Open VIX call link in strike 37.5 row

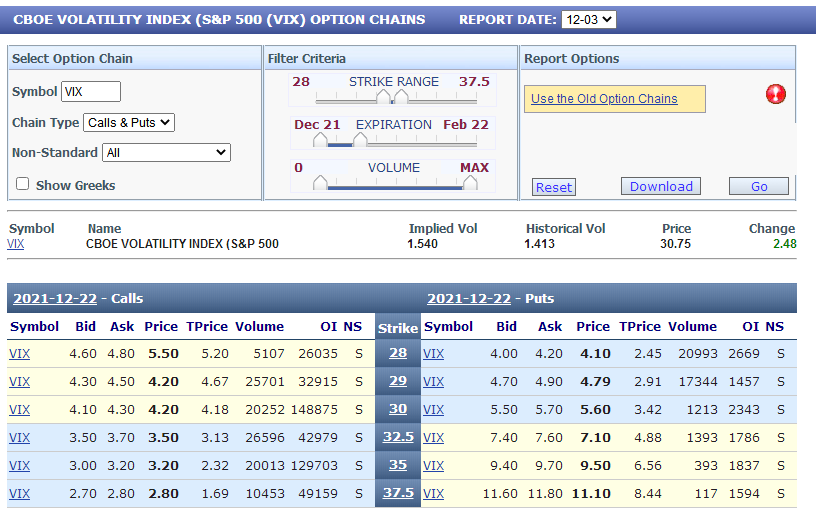point(19,494)
